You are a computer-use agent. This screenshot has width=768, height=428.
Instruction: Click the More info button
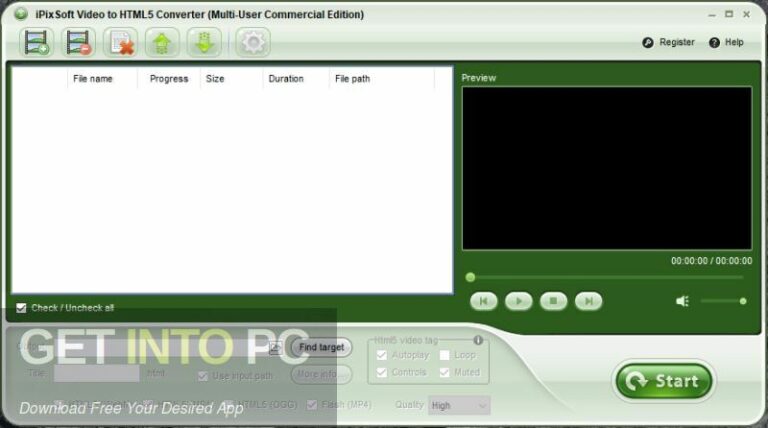[321, 375]
